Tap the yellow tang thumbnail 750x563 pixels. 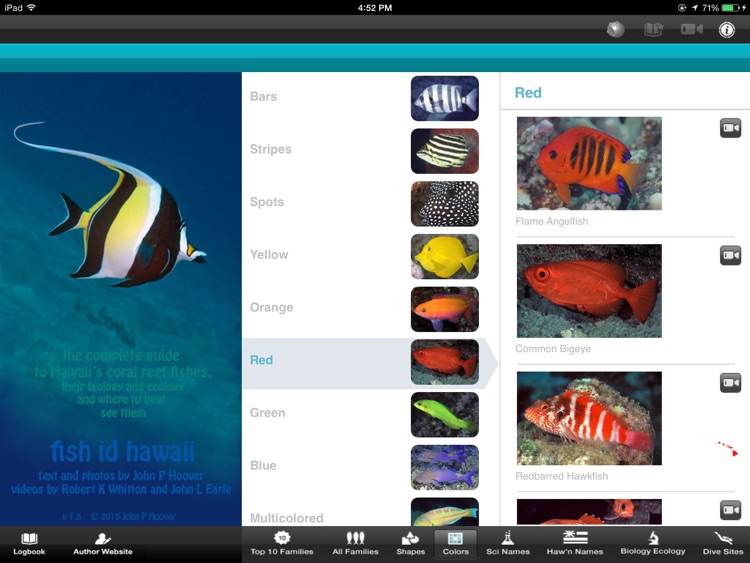pyautogui.click(x=445, y=256)
